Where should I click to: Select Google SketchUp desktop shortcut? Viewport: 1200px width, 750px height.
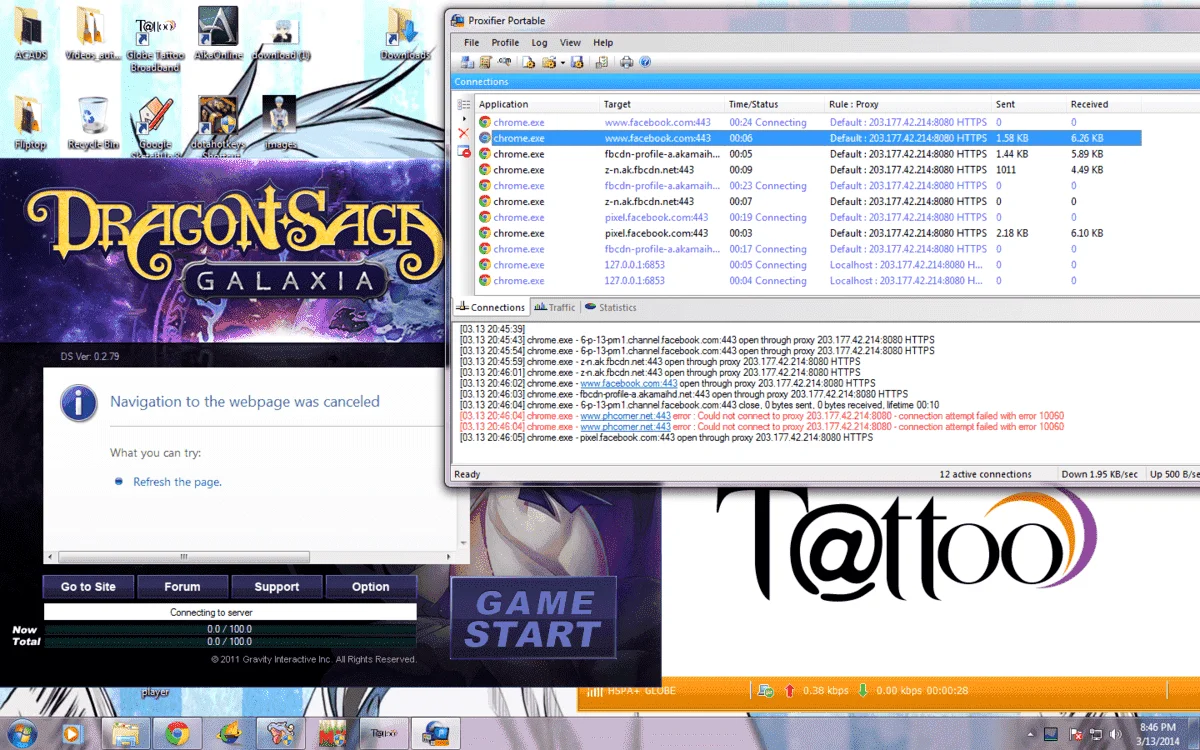pyautogui.click(x=155, y=128)
